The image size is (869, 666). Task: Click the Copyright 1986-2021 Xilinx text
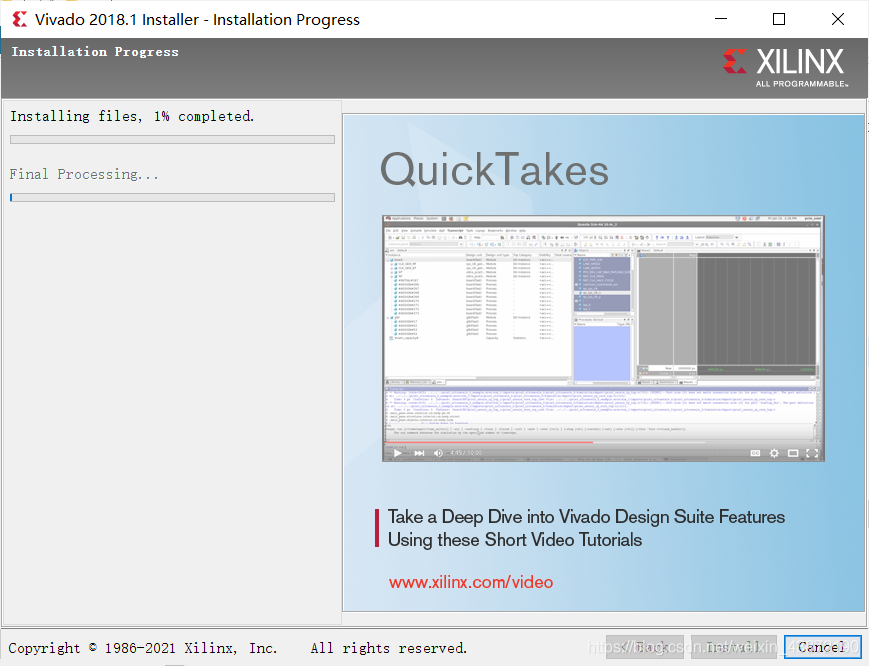142,648
